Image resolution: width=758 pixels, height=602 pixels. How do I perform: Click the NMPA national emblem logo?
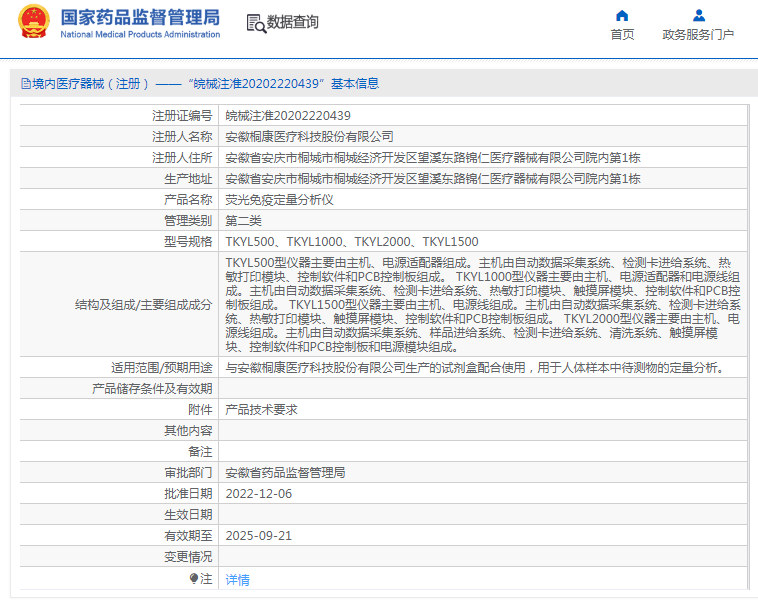[x=33, y=22]
